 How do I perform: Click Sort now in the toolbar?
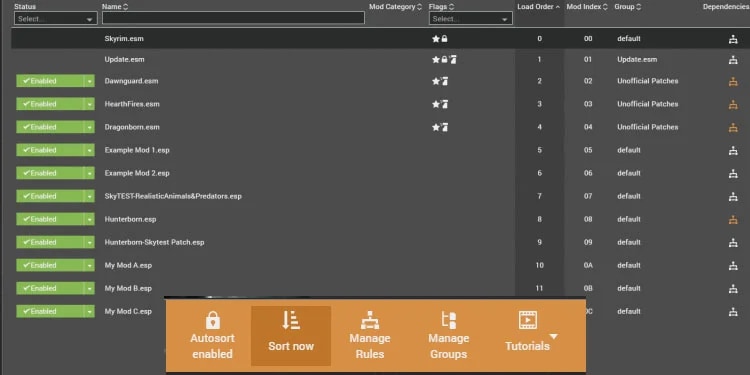coord(291,336)
